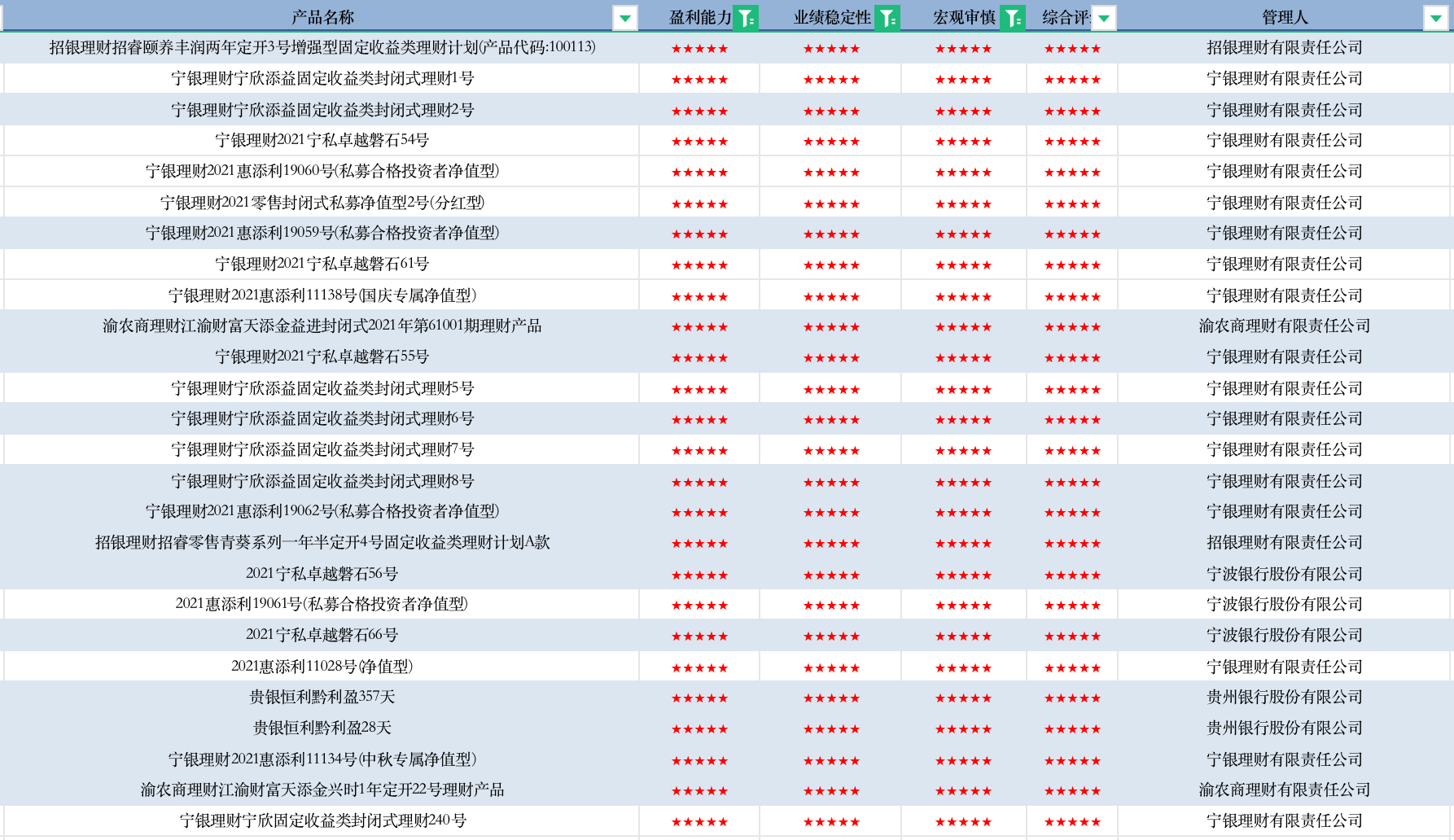Image resolution: width=1454 pixels, height=840 pixels.
Task: Select 贵州银行股份有限公司 manager in 黔利盈357天 row
Action: pos(1284,697)
